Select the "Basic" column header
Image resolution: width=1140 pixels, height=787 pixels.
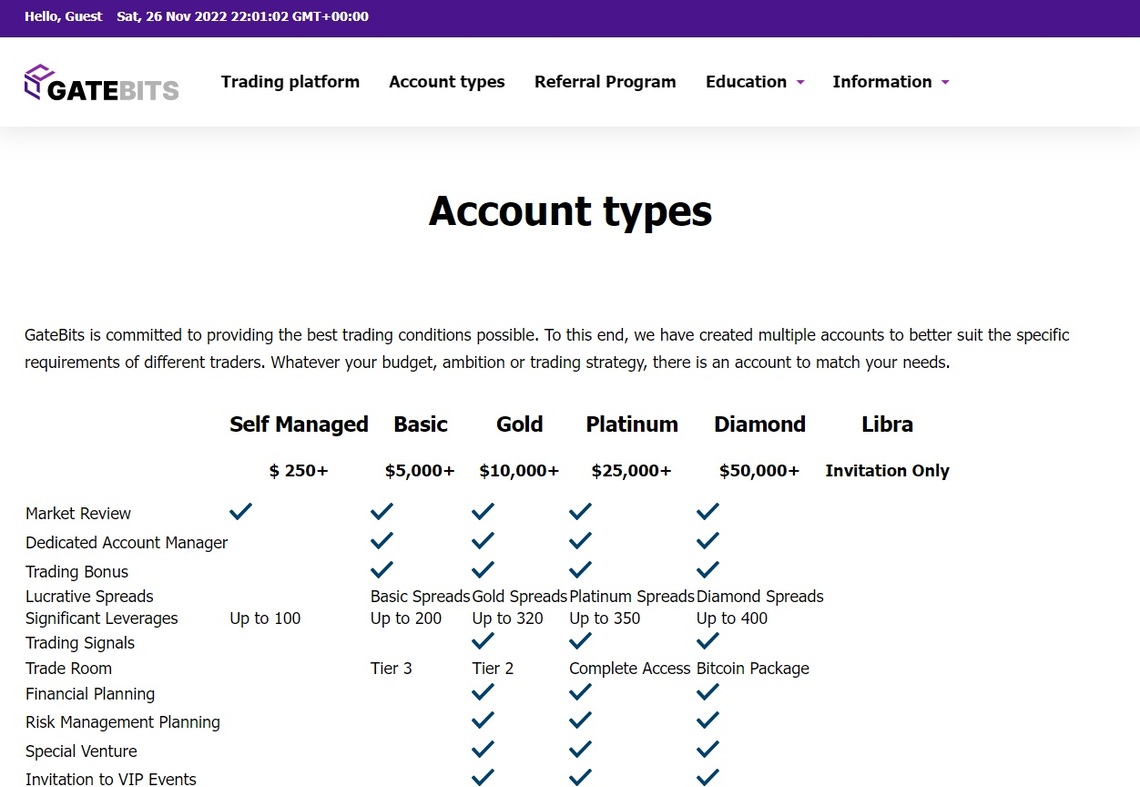tap(420, 424)
